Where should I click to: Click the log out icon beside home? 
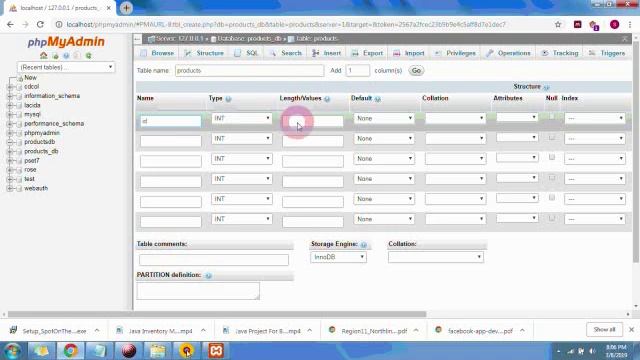[x=56, y=56]
